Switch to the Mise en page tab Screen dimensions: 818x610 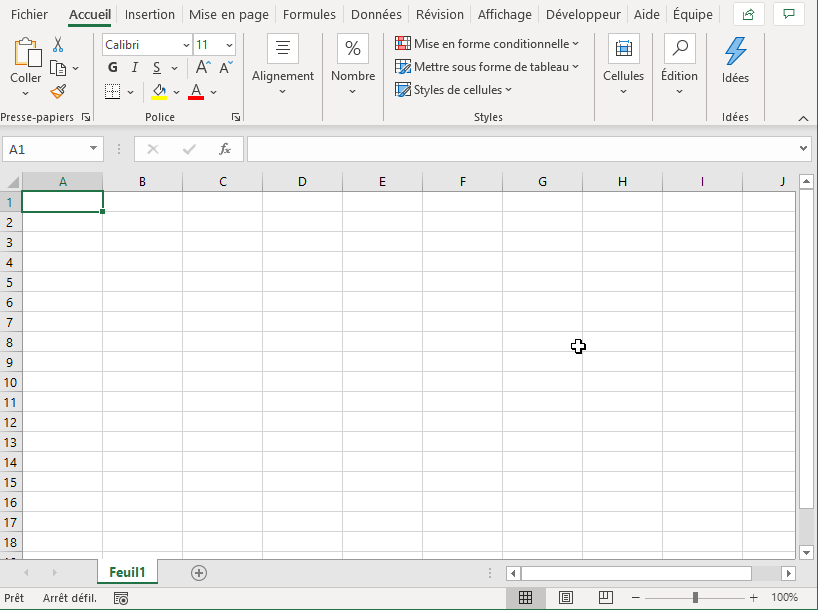pos(228,14)
